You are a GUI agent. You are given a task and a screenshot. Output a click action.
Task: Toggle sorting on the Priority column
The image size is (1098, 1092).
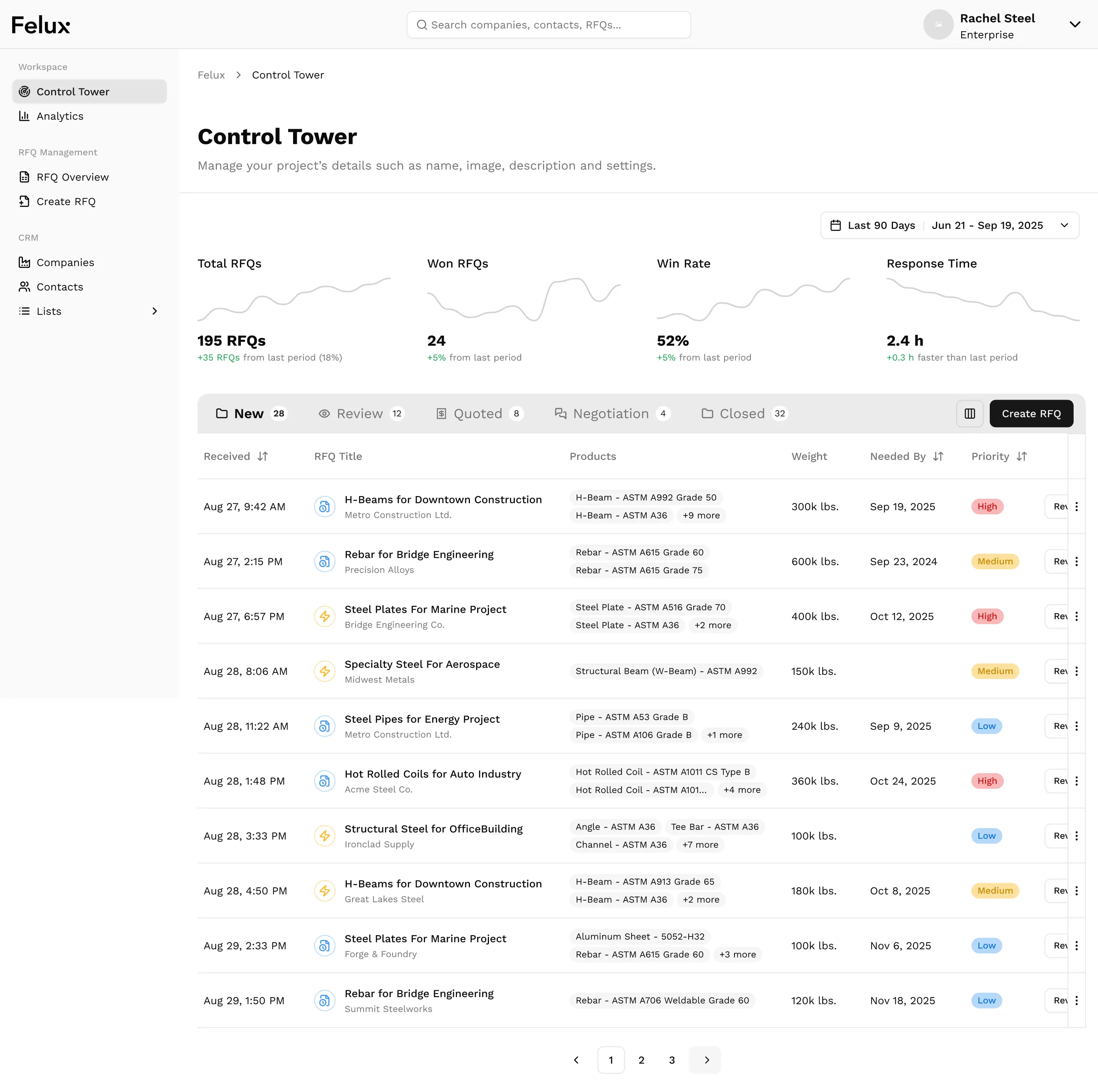pos(1022,456)
